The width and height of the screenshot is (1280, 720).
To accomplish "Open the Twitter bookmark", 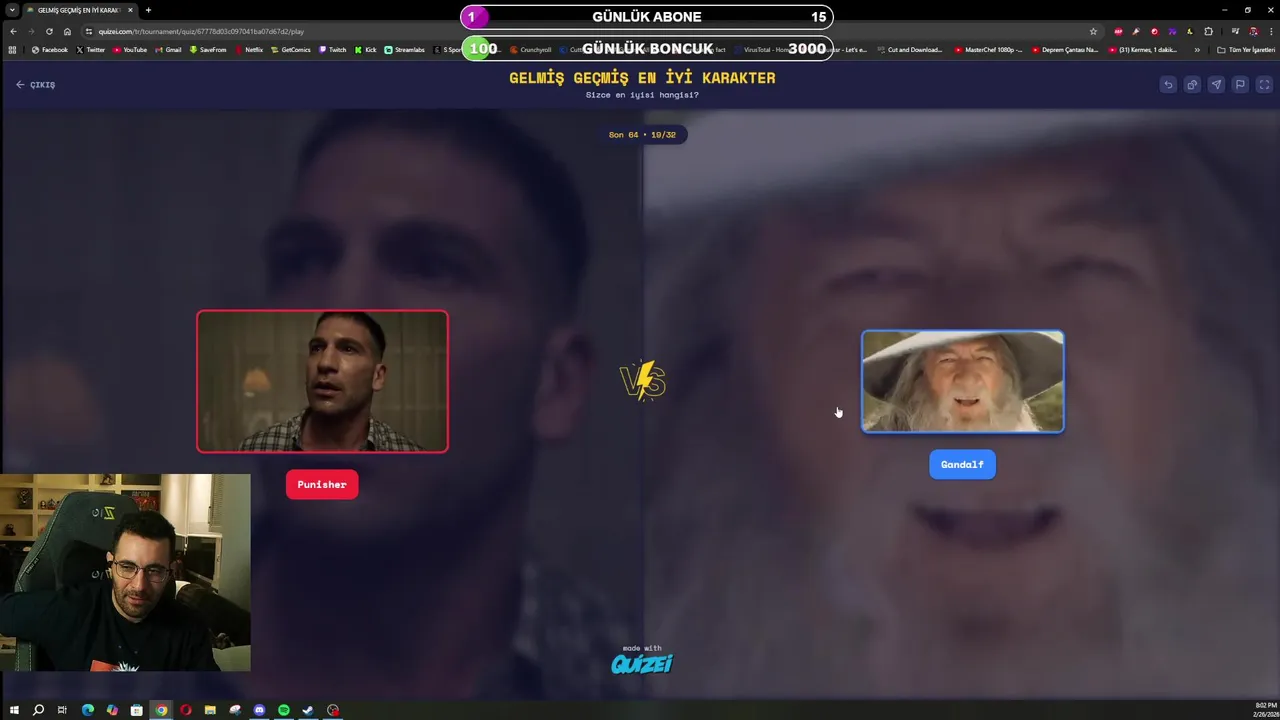I will 90,50.
